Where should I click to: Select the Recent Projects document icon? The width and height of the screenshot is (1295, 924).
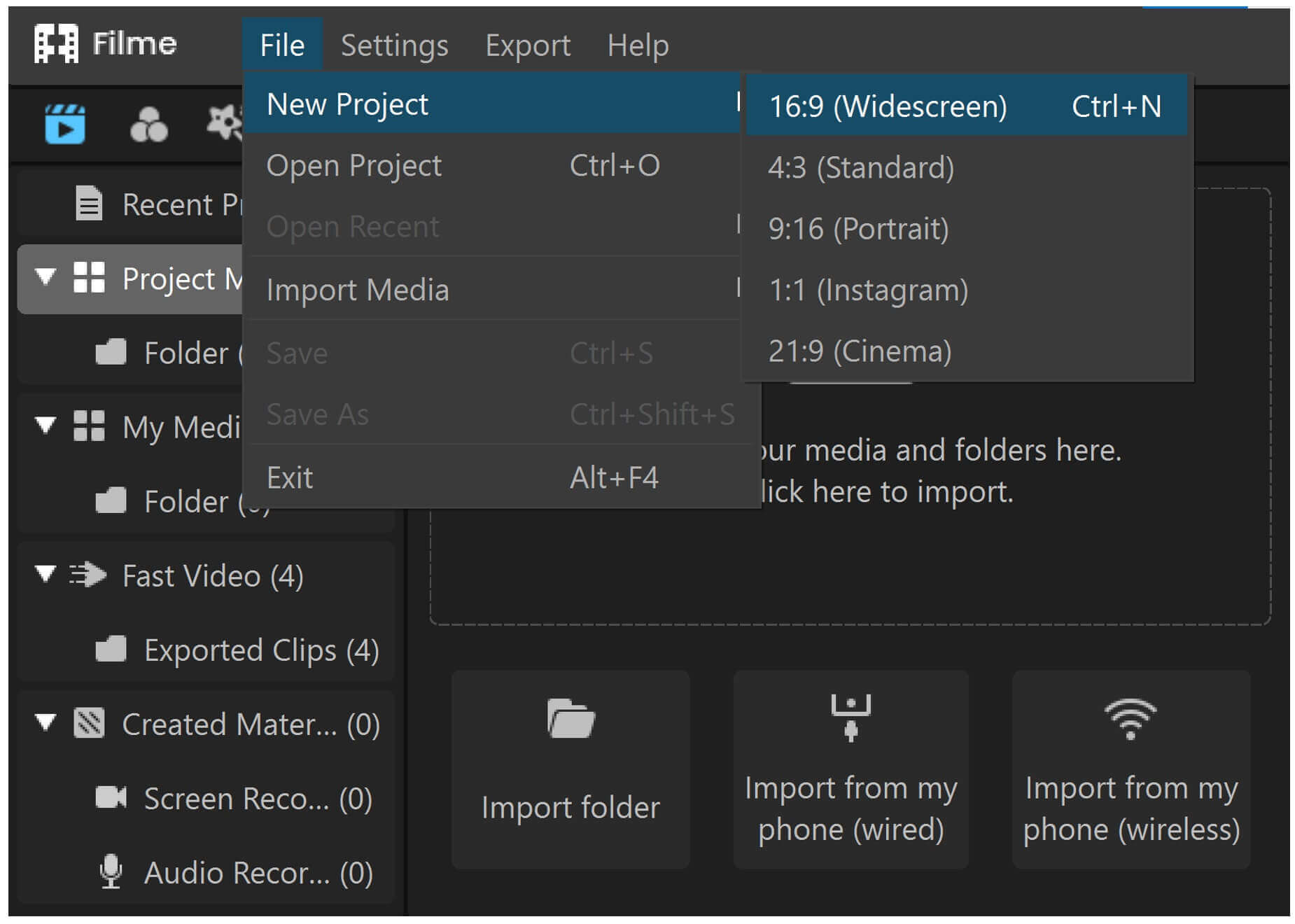pyautogui.click(x=89, y=204)
